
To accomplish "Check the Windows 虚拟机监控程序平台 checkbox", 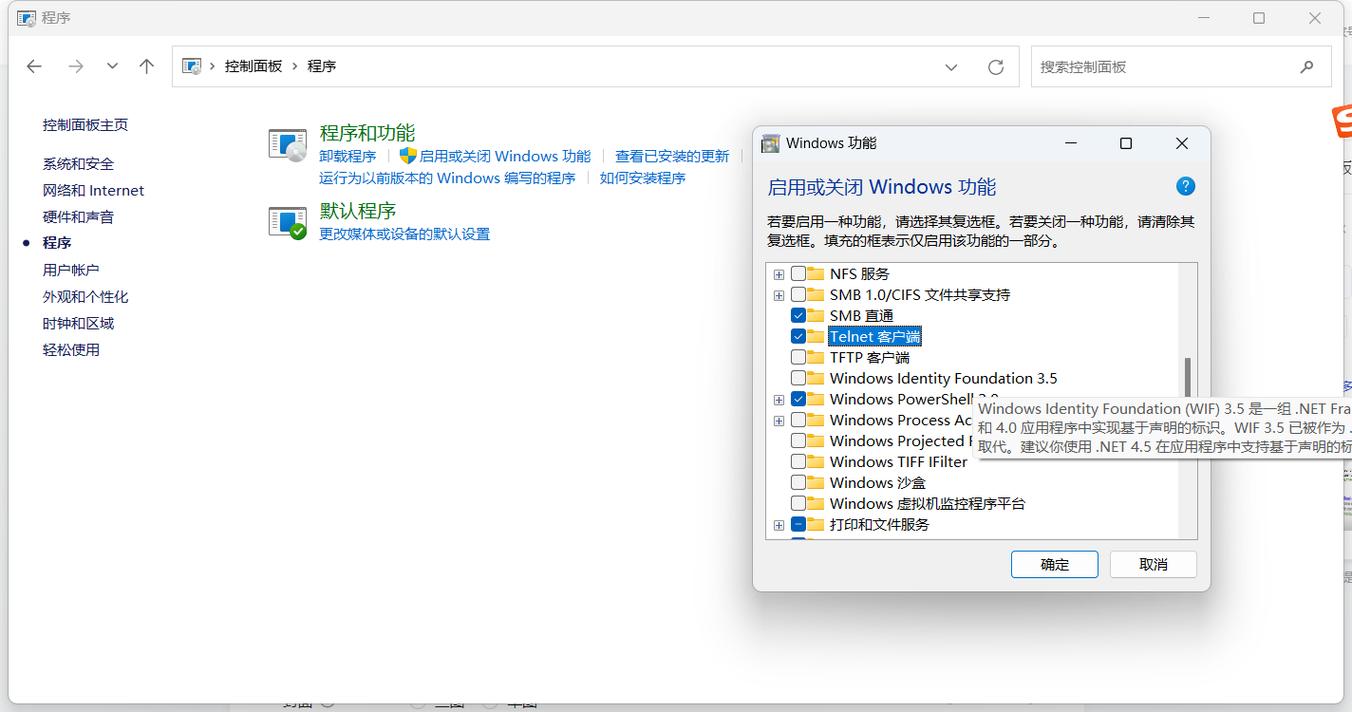I will point(798,503).
